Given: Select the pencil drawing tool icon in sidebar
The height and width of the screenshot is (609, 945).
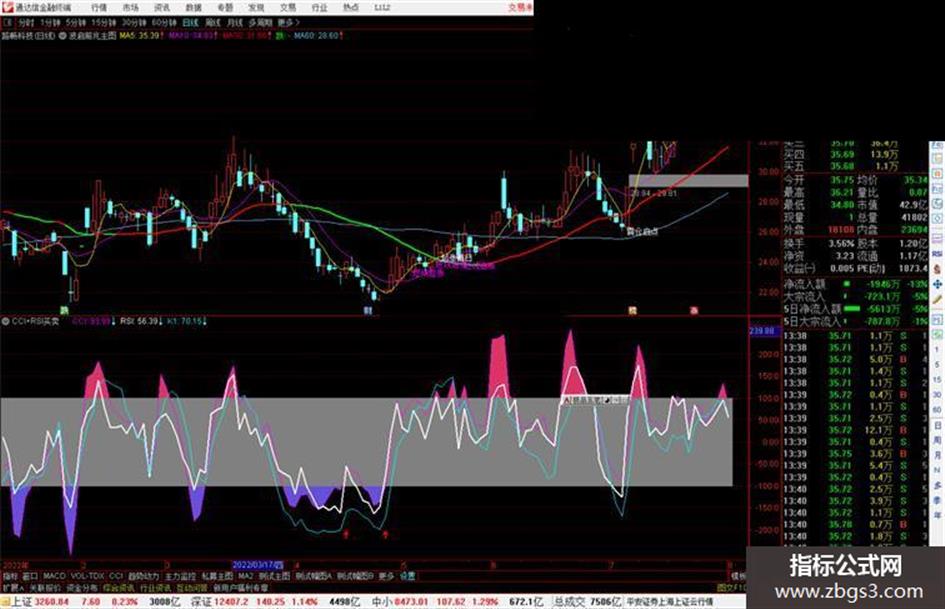Looking at the screenshot, I should [937, 299].
